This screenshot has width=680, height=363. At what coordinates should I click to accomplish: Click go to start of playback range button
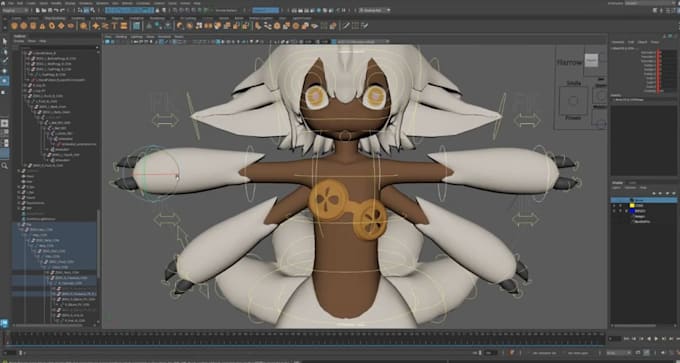click(625, 339)
